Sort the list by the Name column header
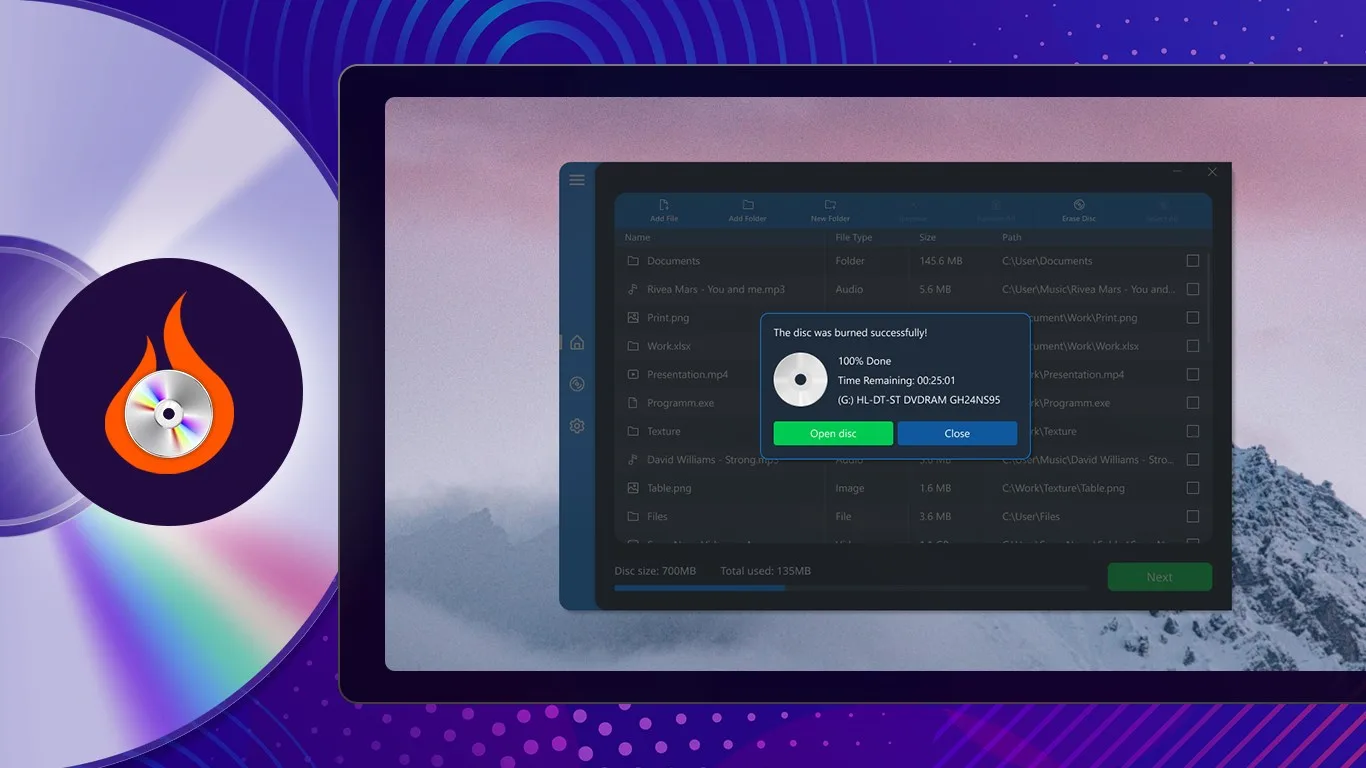Viewport: 1366px width, 768px height. pyautogui.click(x=637, y=238)
